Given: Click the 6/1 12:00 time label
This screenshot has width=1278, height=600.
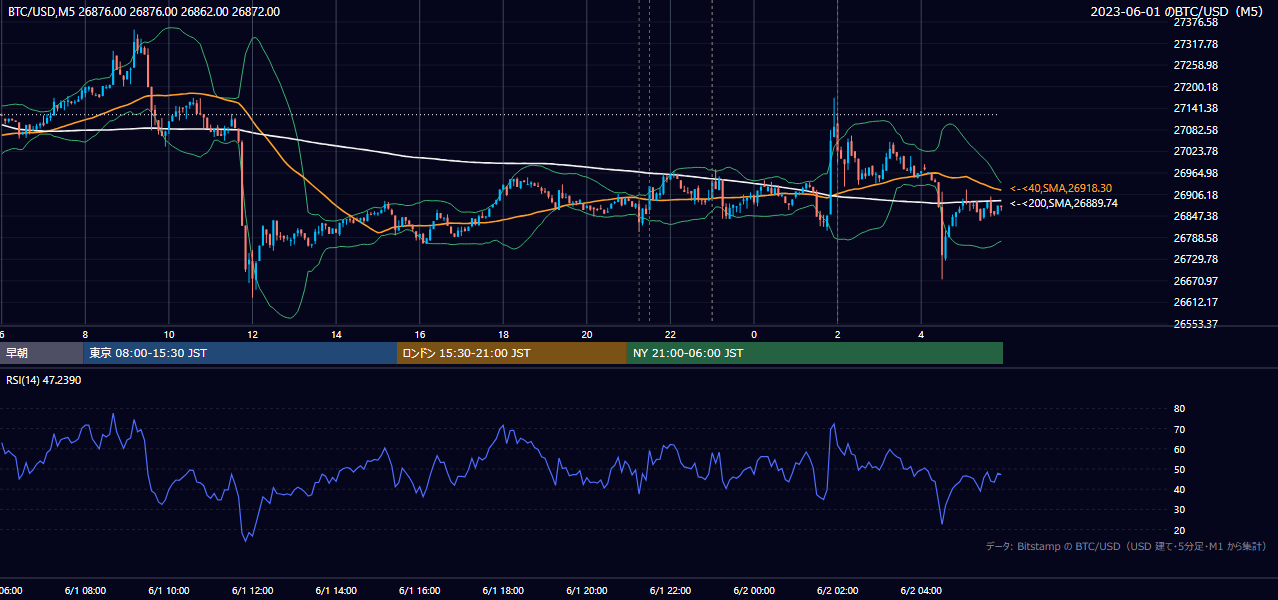Looking at the screenshot, I should pyautogui.click(x=252, y=591).
